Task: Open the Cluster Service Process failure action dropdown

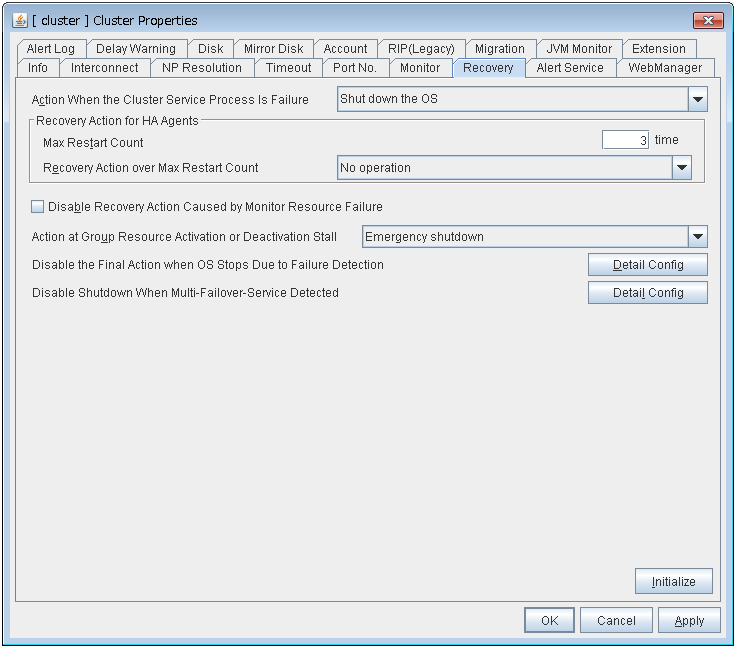Action: pos(698,99)
